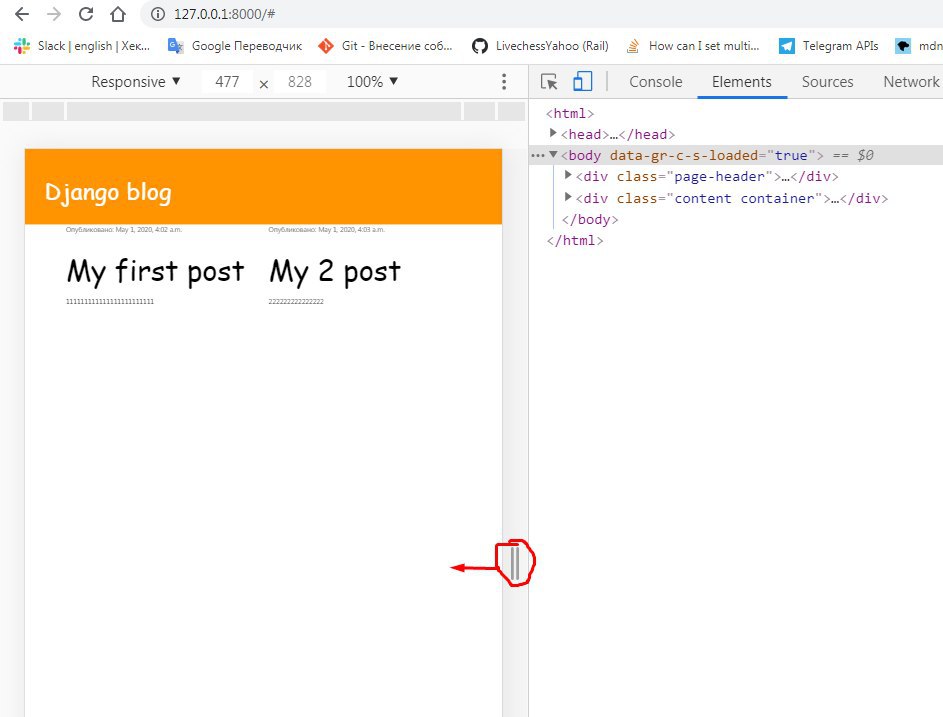Open the My 2 post title

(335, 271)
